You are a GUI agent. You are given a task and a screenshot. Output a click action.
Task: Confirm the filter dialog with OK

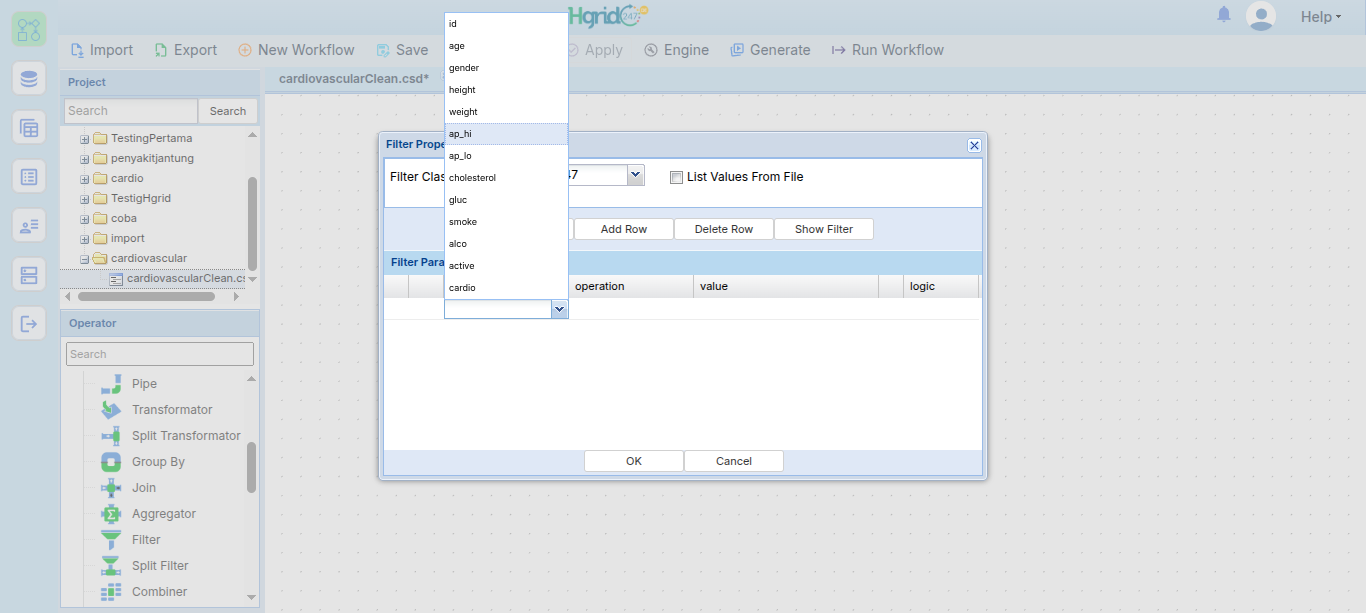[634, 461]
